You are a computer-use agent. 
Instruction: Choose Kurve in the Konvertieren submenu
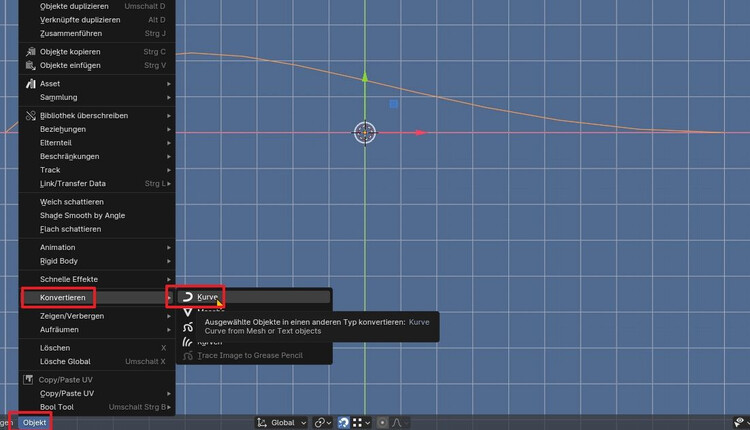point(254,297)
